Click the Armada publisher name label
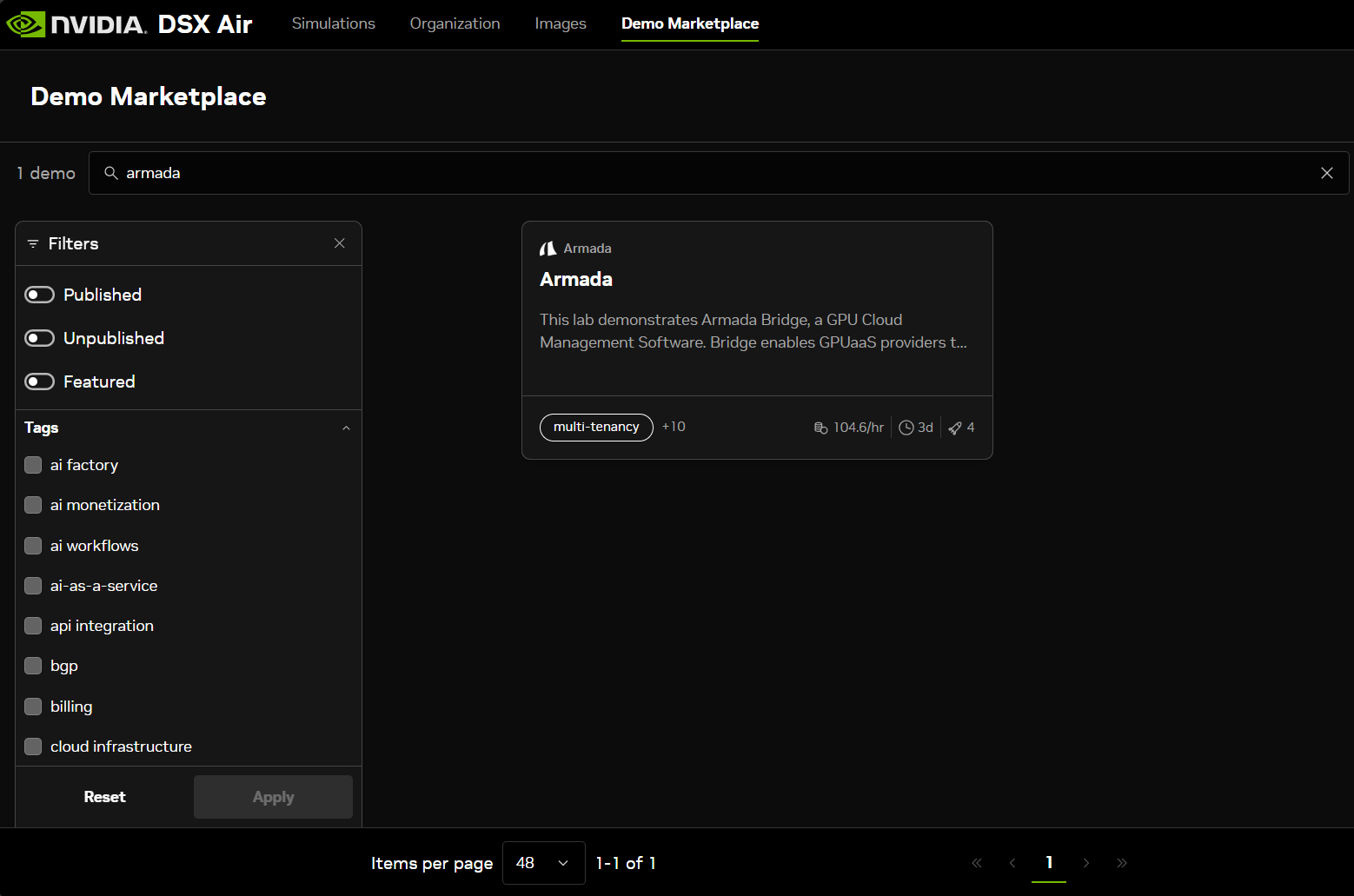1354x896 pixels. [x=587, y=249]
